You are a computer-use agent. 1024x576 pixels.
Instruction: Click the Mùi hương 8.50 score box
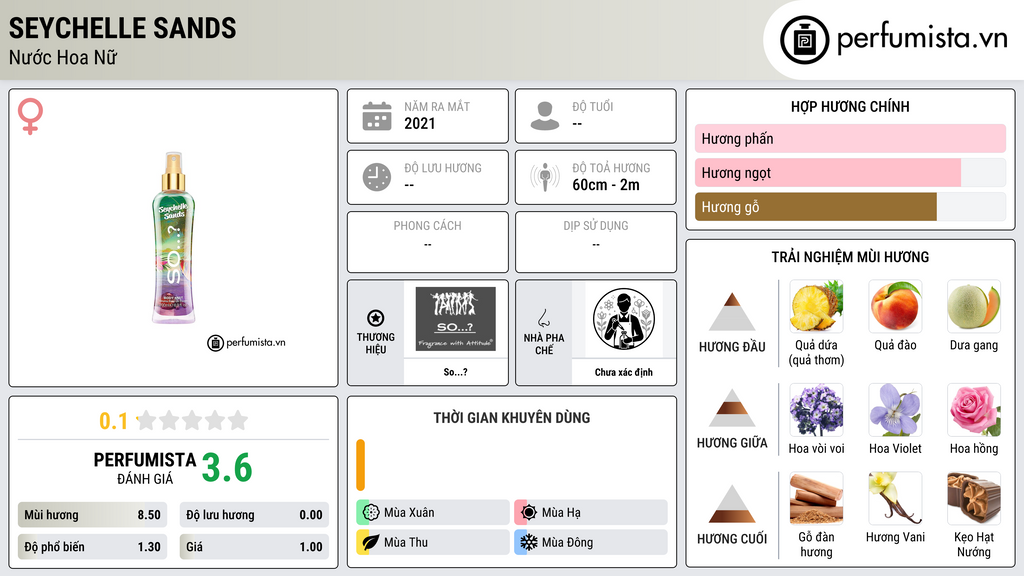[x=92, y=515]
